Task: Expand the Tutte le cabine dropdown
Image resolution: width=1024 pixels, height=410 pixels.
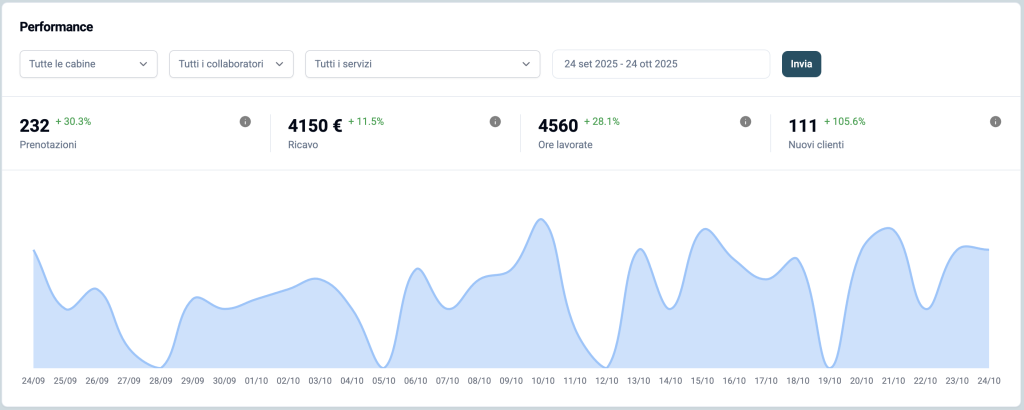Action: point(89,64)
